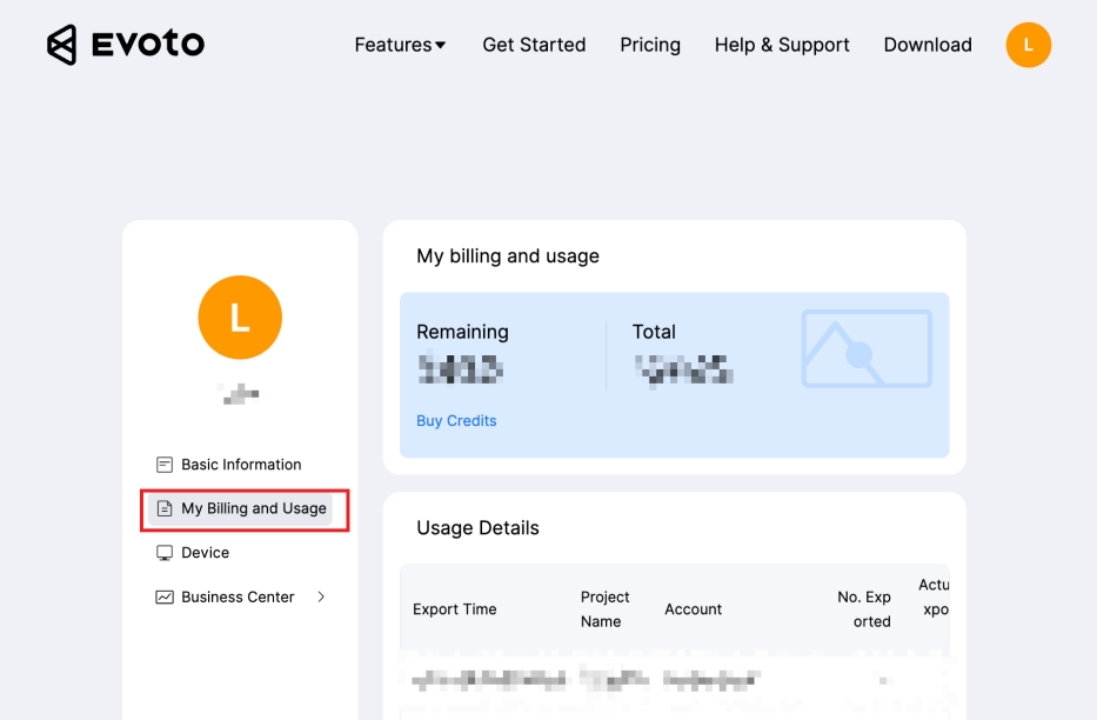Viewport: 1097px width, 720px height.
Task: Click the Business Center chart icon
Action: tap(165, 597)
